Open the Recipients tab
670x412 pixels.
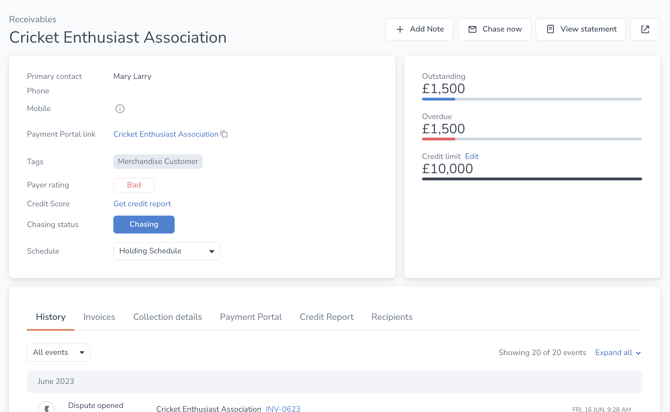click(391, 317)
